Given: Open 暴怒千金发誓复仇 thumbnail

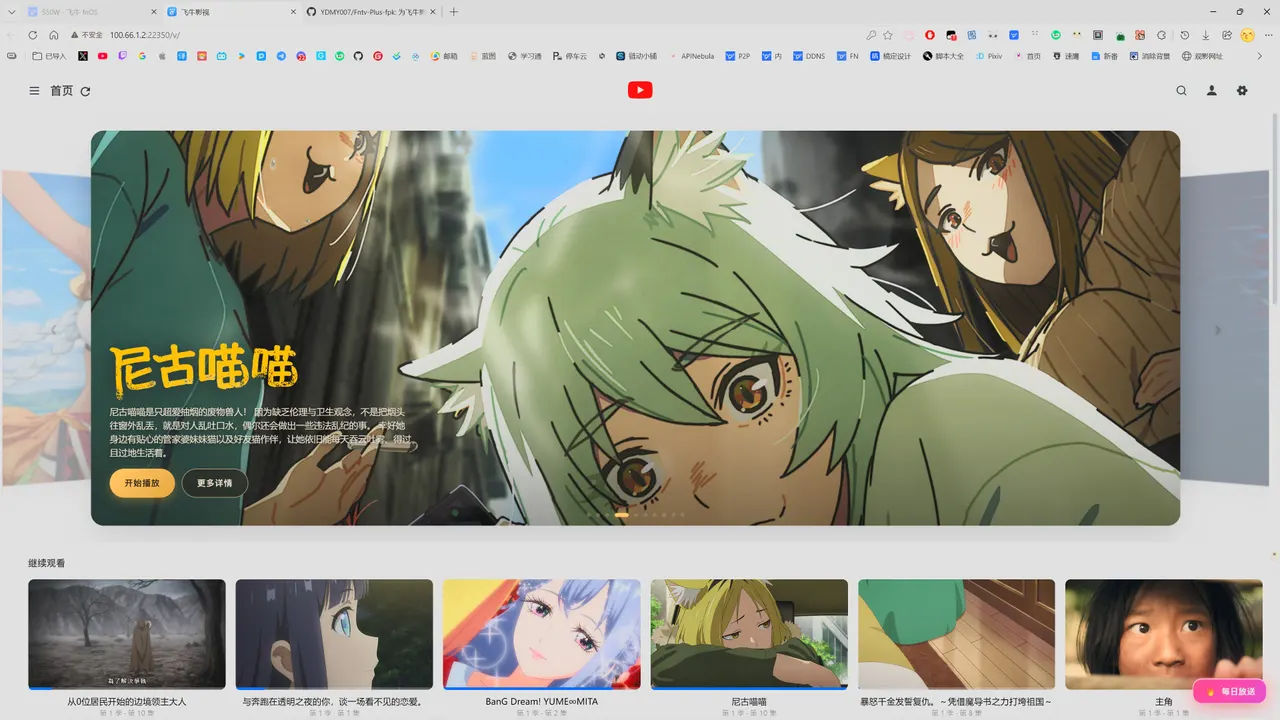Looking at the screenshot, I should point(956,634).
